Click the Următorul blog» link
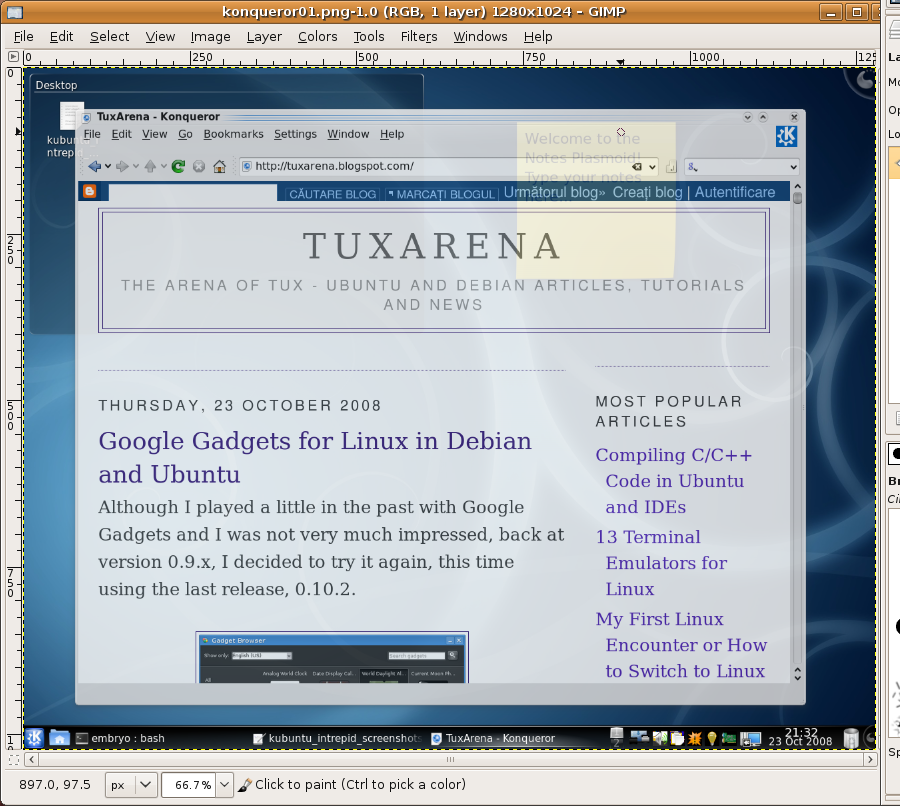The image size is (900, 806). [554, 192]
